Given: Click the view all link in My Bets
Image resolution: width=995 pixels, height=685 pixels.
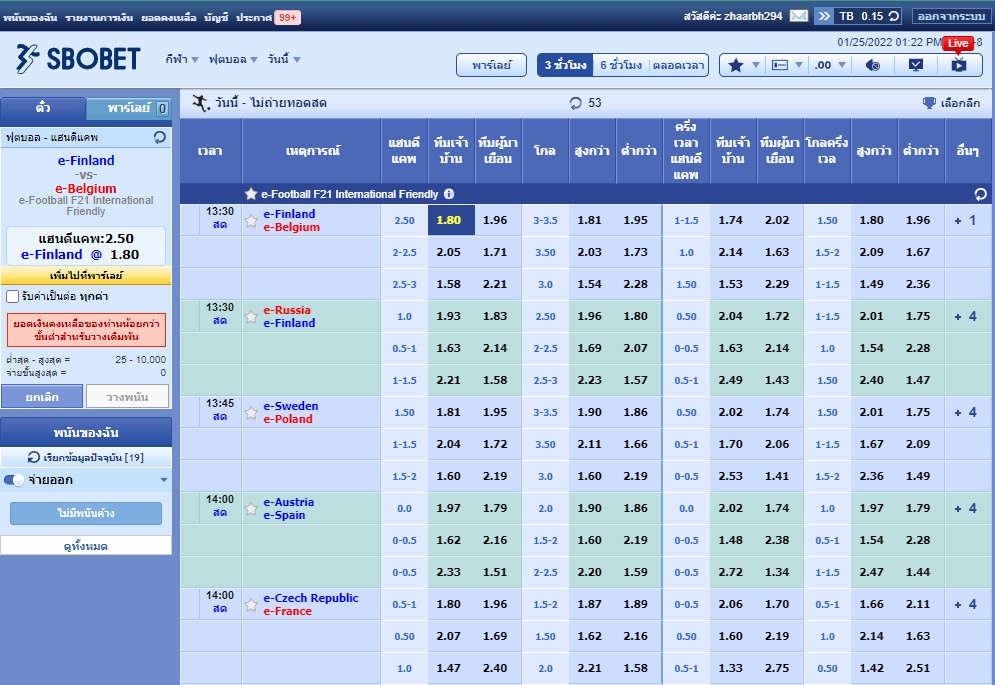Looking at the screenshot, I should [x=86, y=545].
